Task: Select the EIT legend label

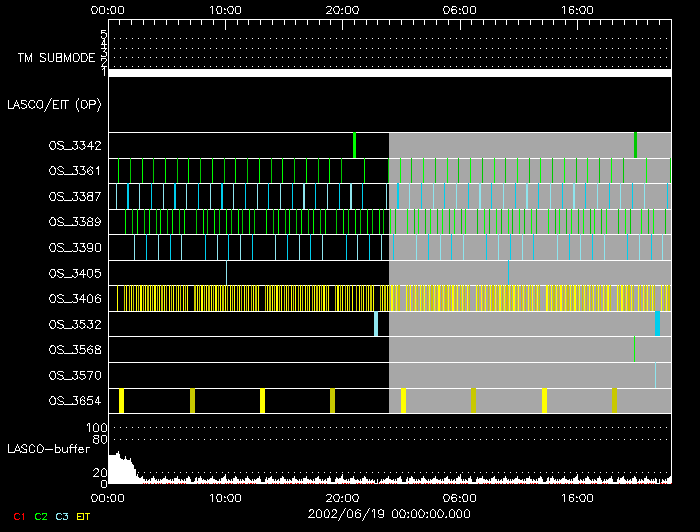Action: tap(84, 516)
